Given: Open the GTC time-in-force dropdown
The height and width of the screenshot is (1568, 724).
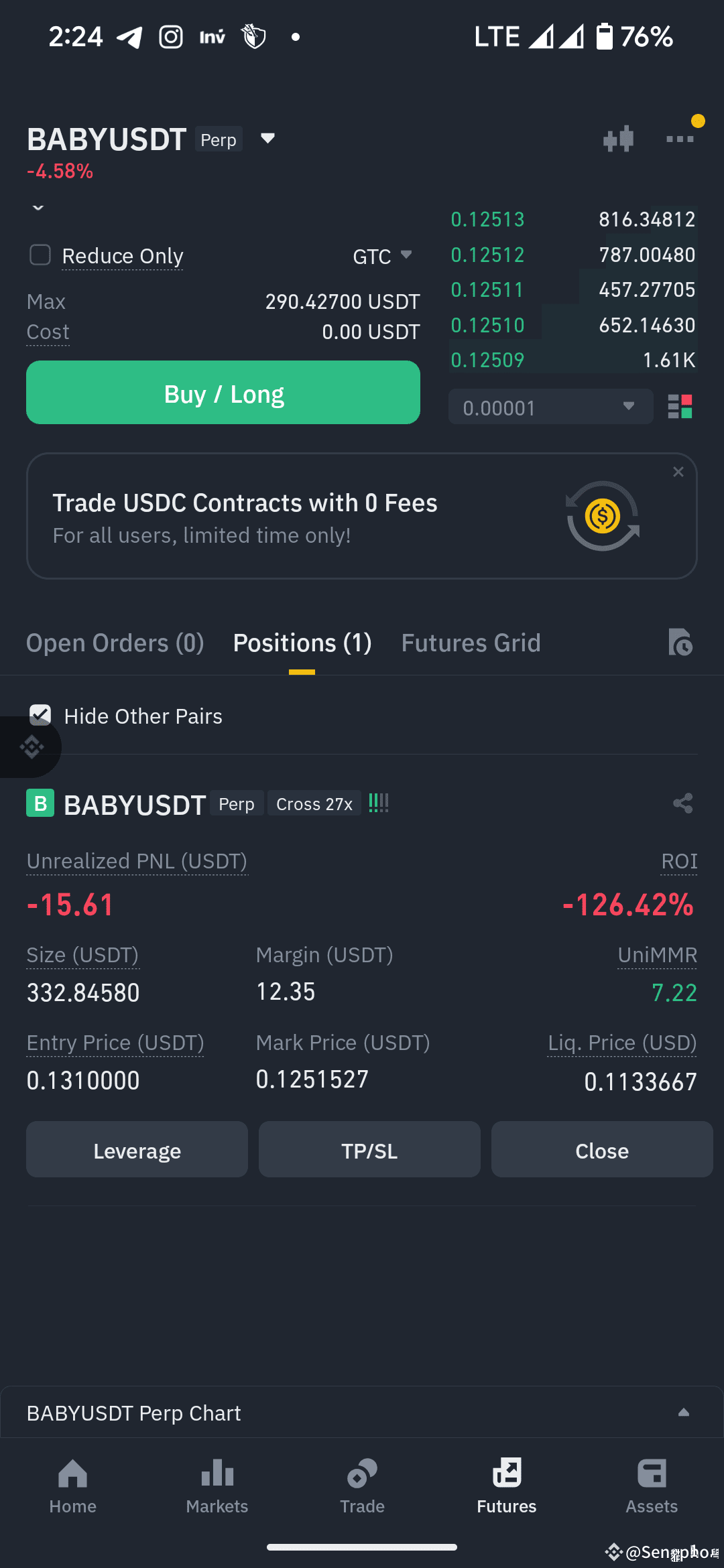Looking at the screenshot, I should 382,256.
